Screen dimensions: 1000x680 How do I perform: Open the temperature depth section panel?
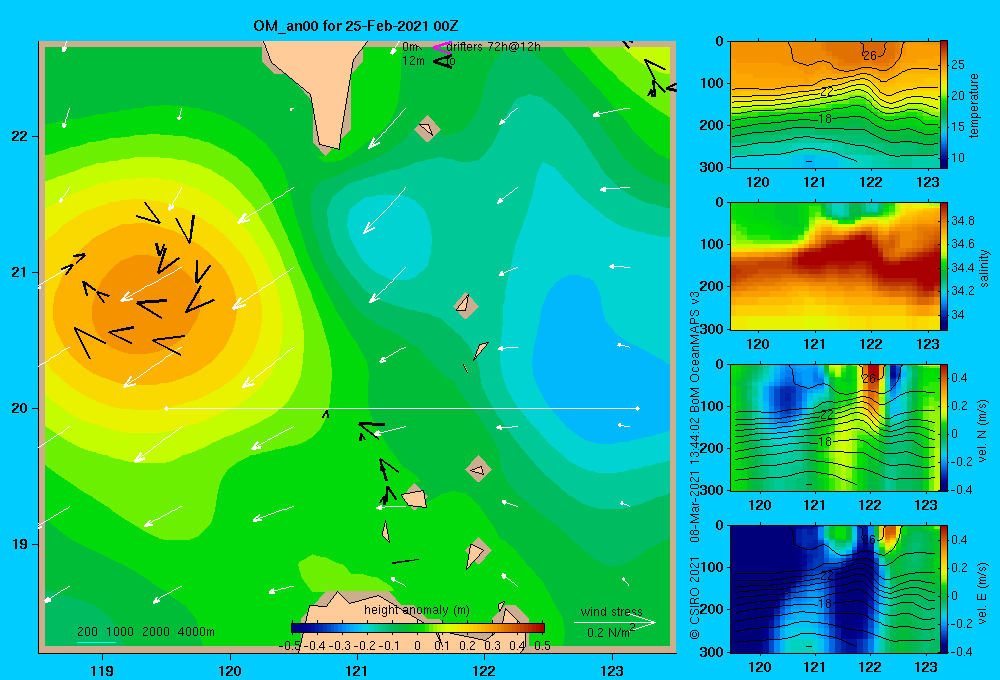(835, 105)
